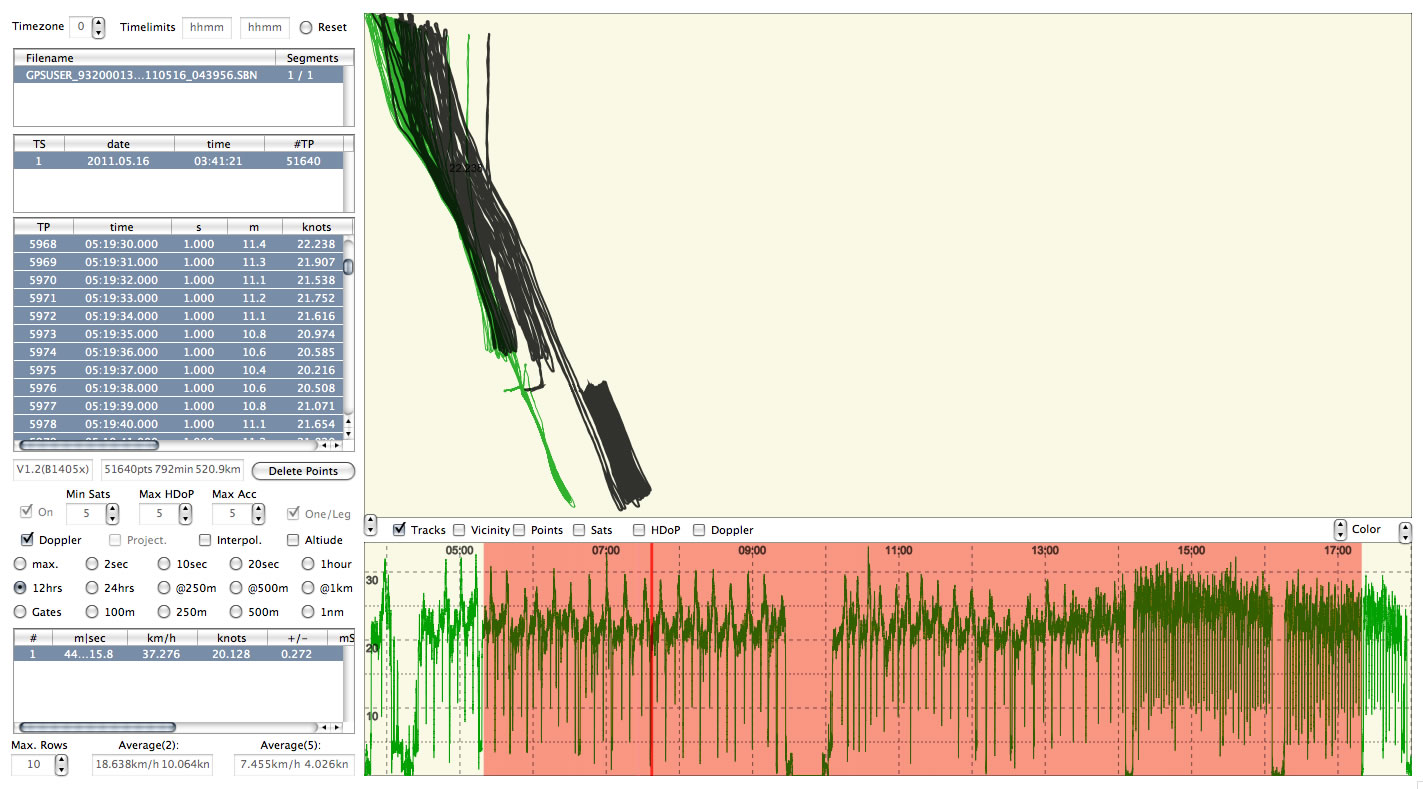Select the 10sec radio button
The image size is (1423, 789).
point(165,564)
